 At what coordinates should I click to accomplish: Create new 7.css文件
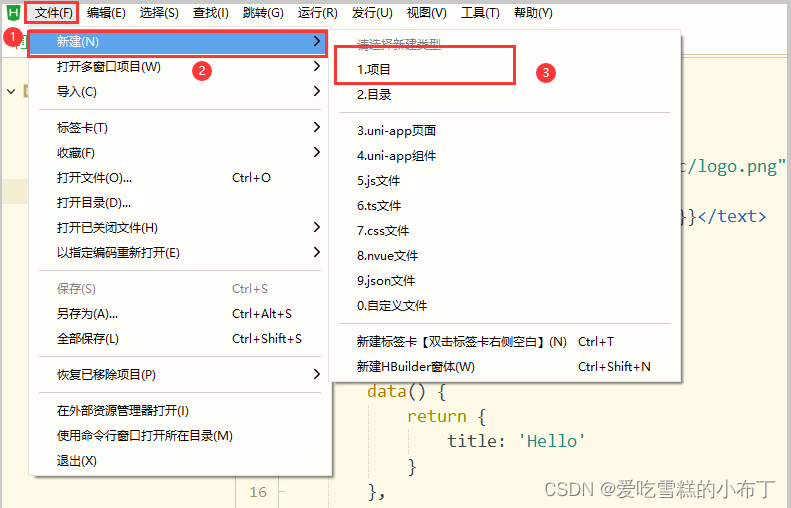pyautogui.click(x=504, y=231)
